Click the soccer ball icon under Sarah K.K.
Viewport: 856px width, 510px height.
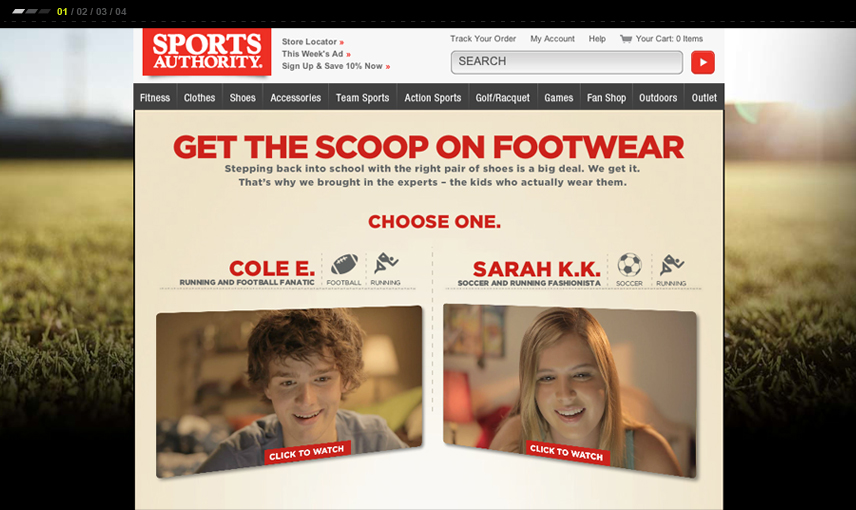tap(629, 265)
